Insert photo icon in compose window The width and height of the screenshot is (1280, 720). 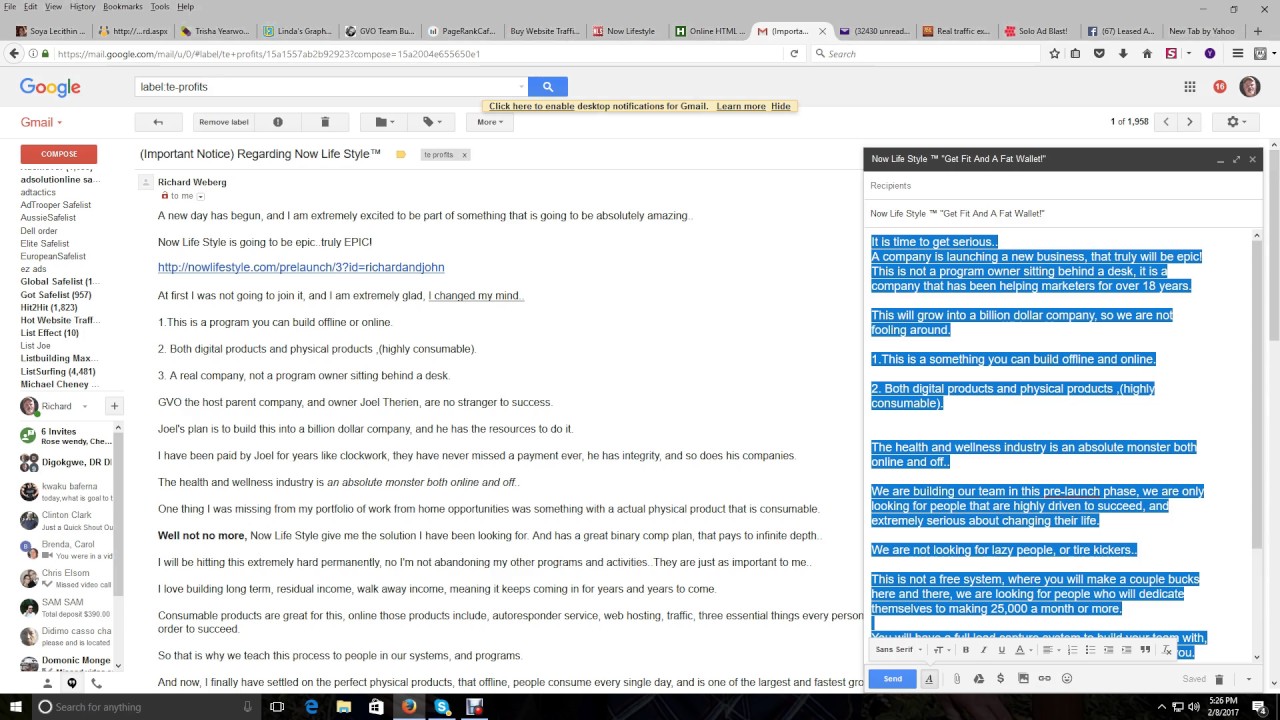pos(1023,679)
